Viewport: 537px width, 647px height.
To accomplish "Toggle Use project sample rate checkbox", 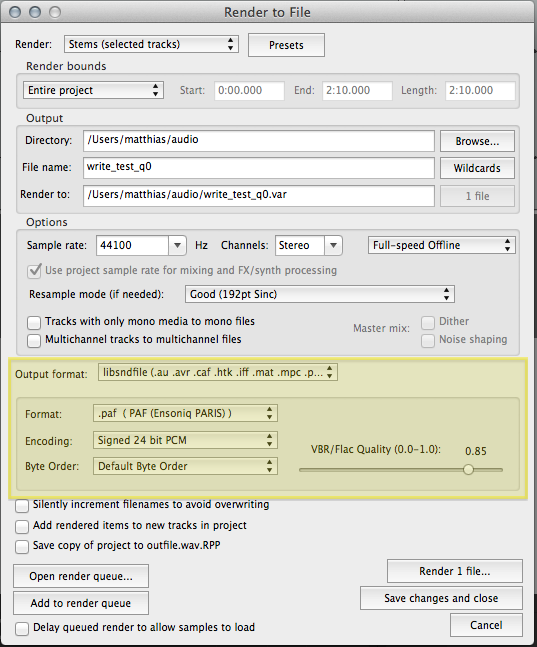I will (x=34, y=271).
